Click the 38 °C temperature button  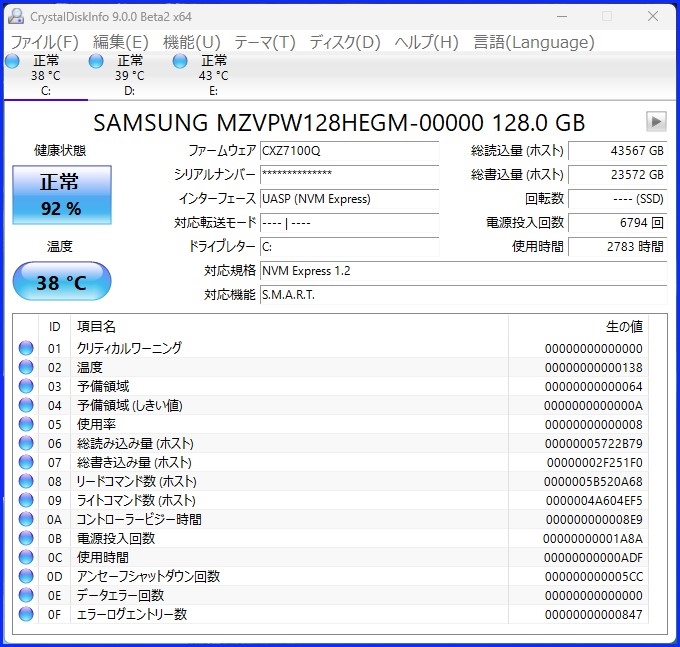coord(62,281)
